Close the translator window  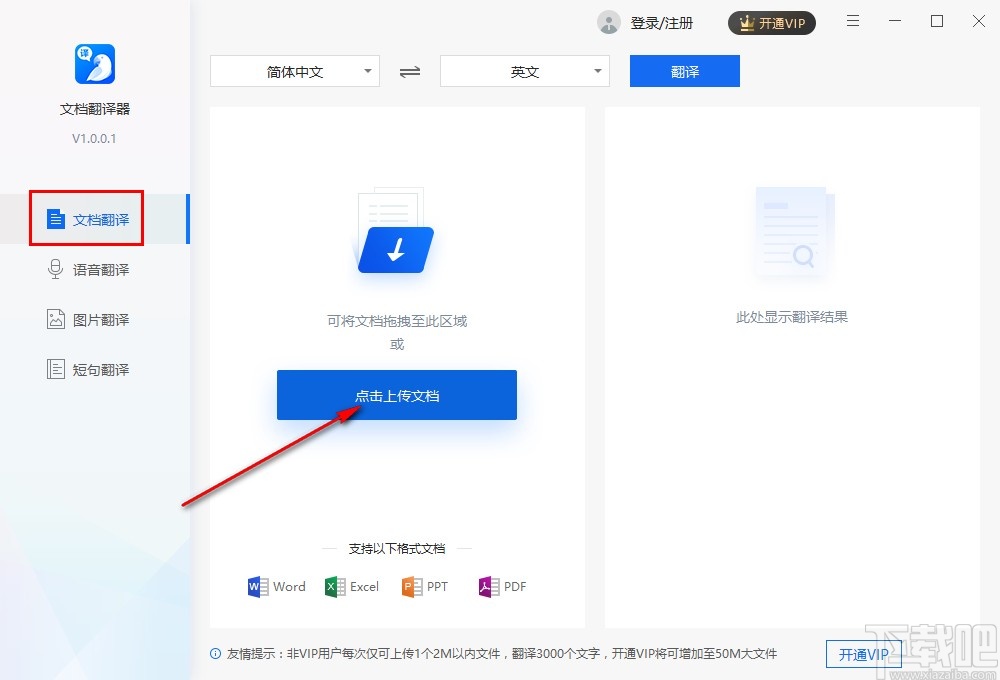point(979,21)
